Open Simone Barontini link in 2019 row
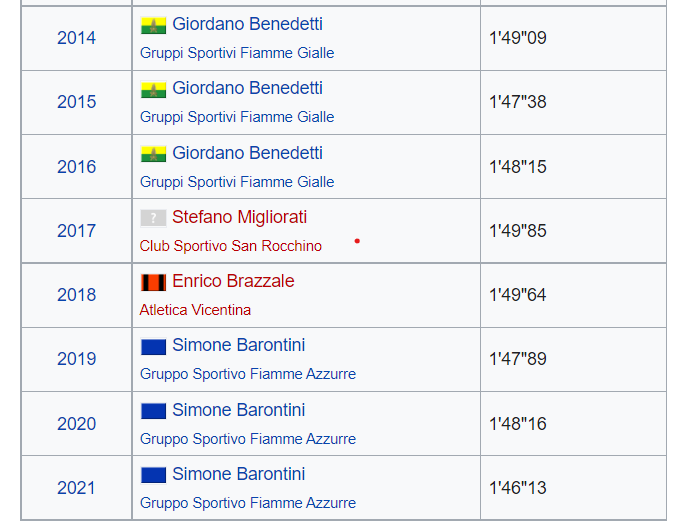 click(239, 345)
